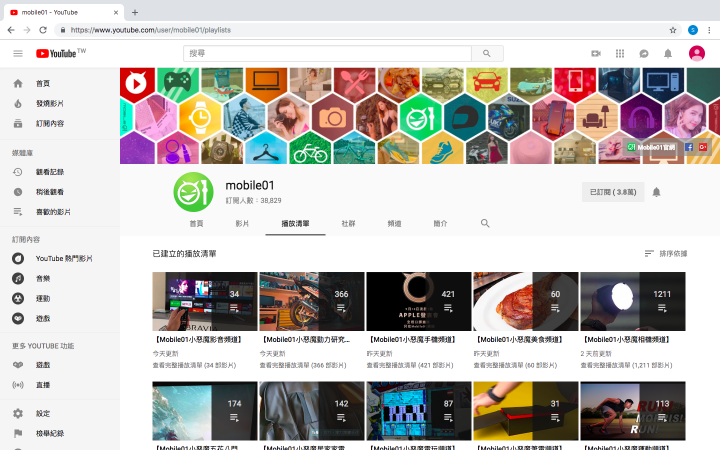Switch to the 影片 tab
This screenshot has height=450, width=720.
tap(242, 224)
